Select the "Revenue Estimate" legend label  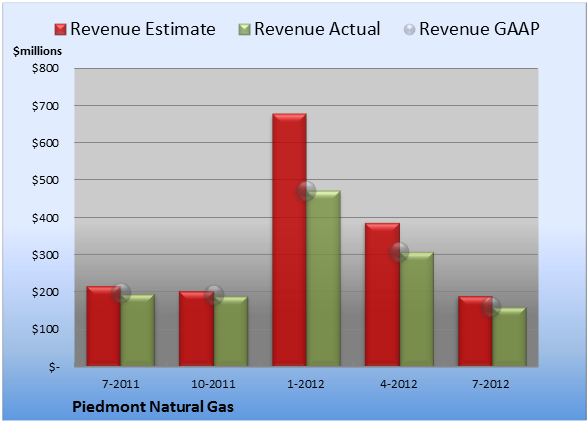(143, 29)
